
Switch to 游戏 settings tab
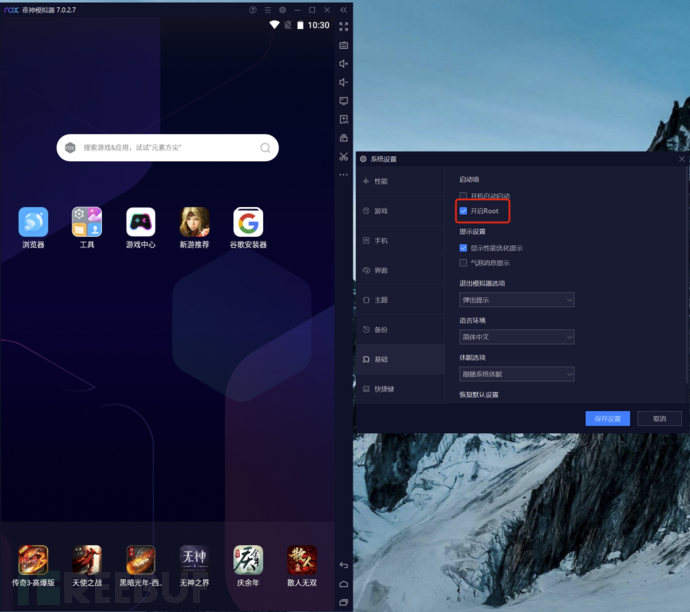[x=400, y=211]
